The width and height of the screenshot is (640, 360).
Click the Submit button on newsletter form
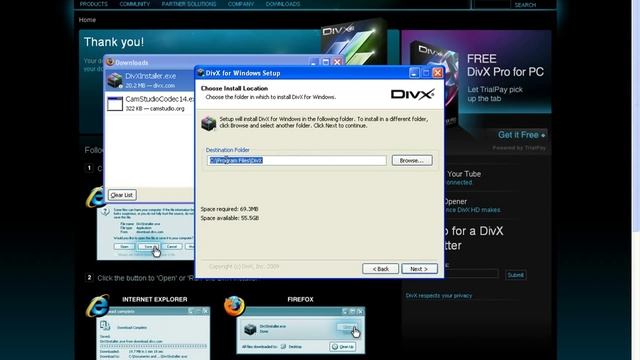point(516,275)
